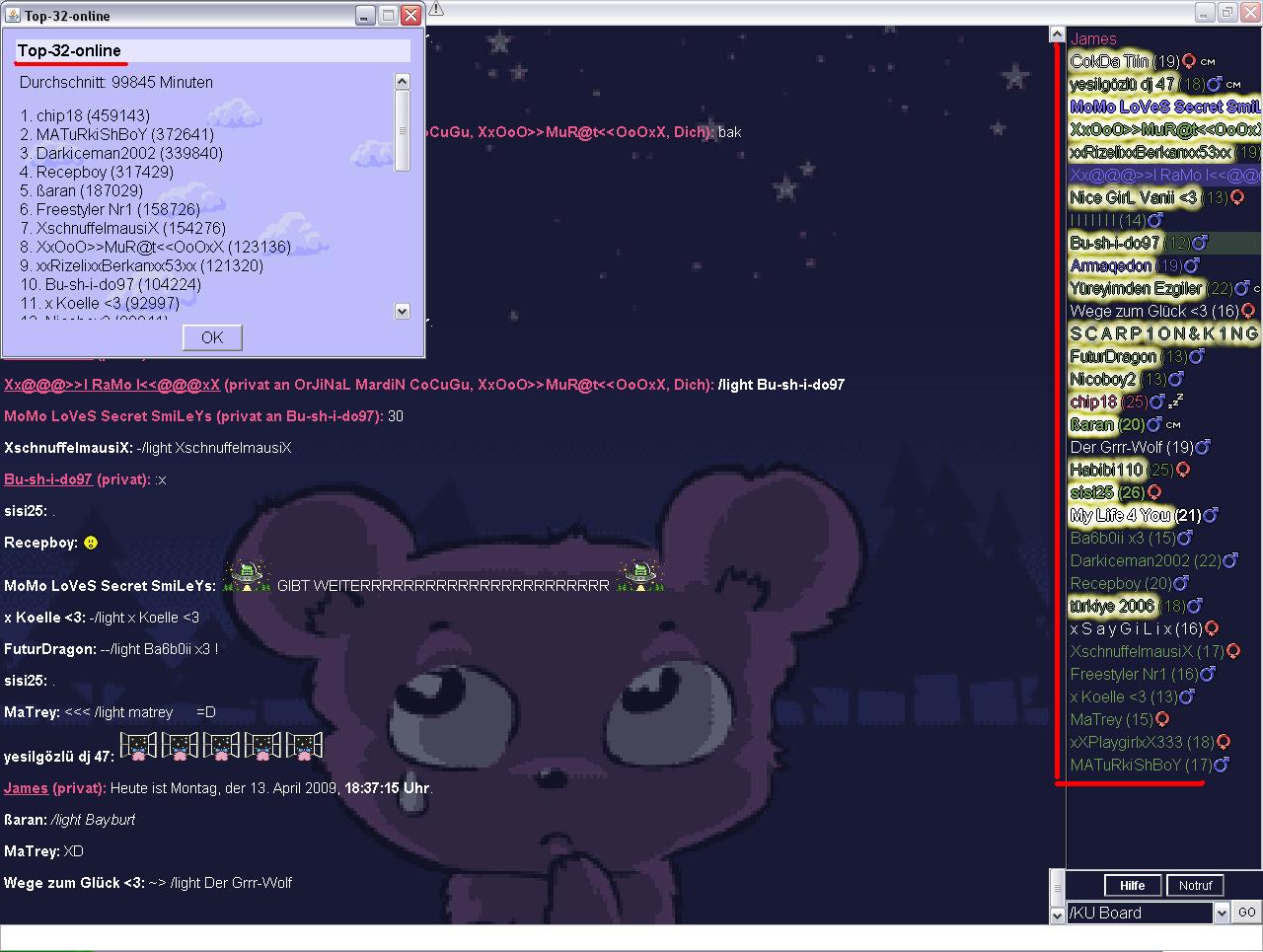
Task: Click the female icon next to Wege zum Glück
Action: (1248, 311)
